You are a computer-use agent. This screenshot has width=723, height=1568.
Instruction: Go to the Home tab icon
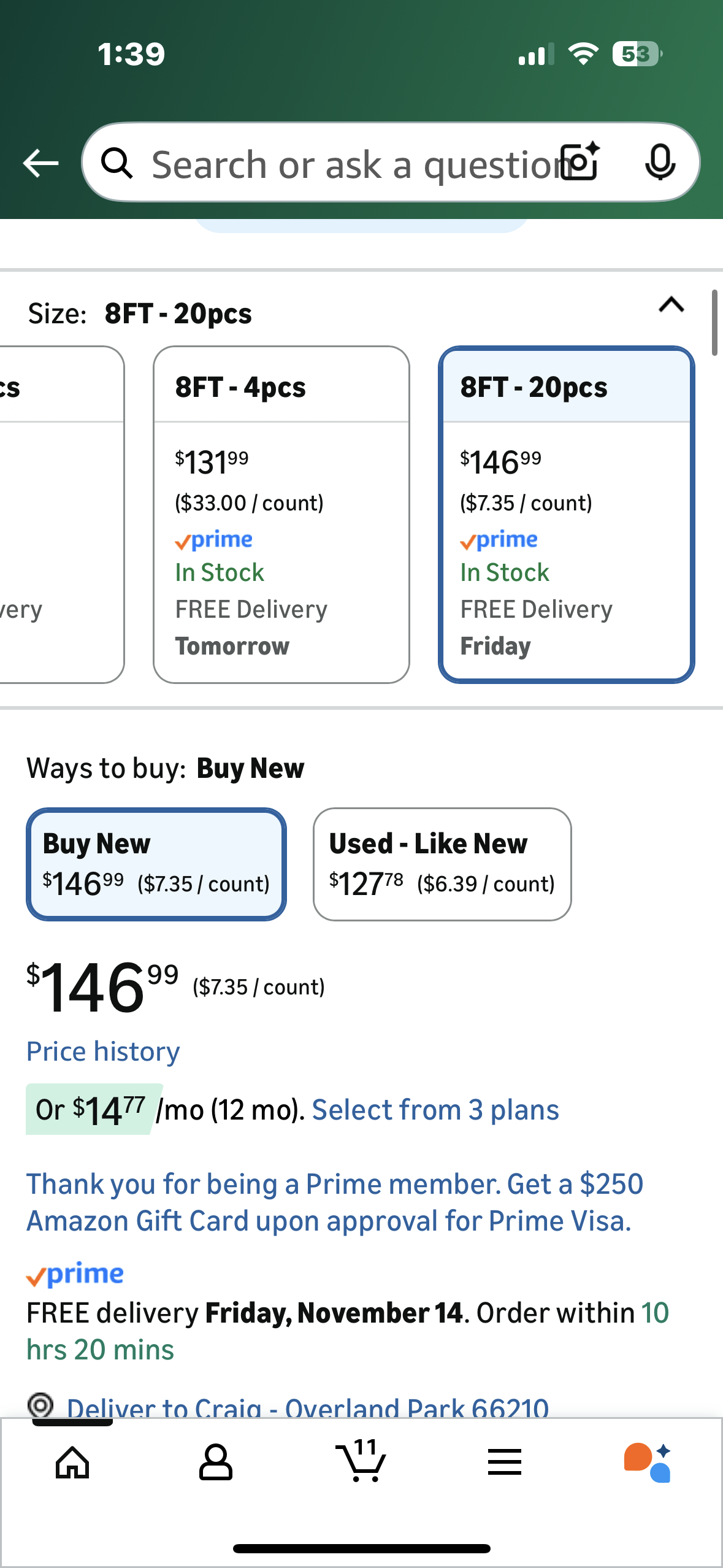pyautogui.click(x=72, y=1462)
